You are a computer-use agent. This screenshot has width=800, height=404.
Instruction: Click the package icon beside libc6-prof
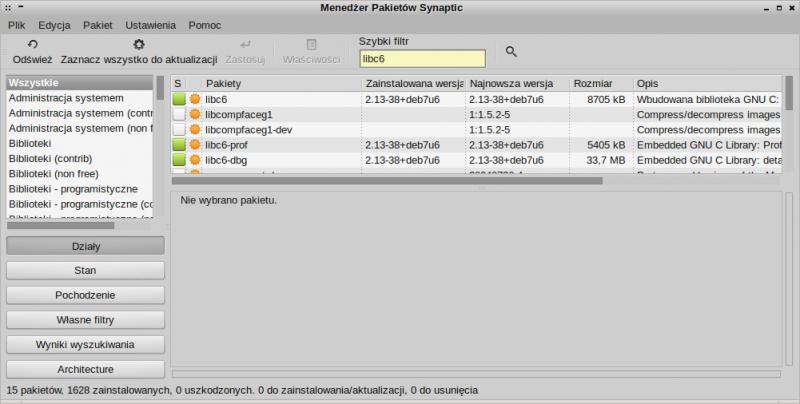195,145
